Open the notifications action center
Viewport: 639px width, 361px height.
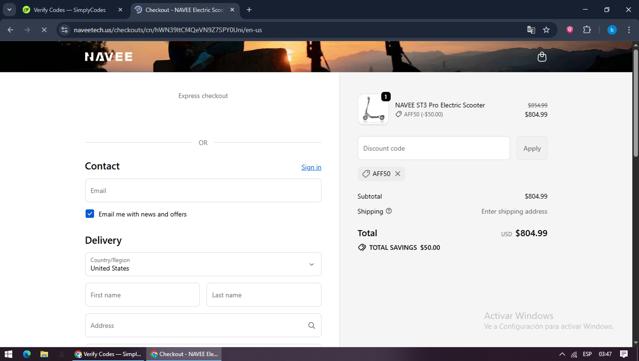coord(624,354)
